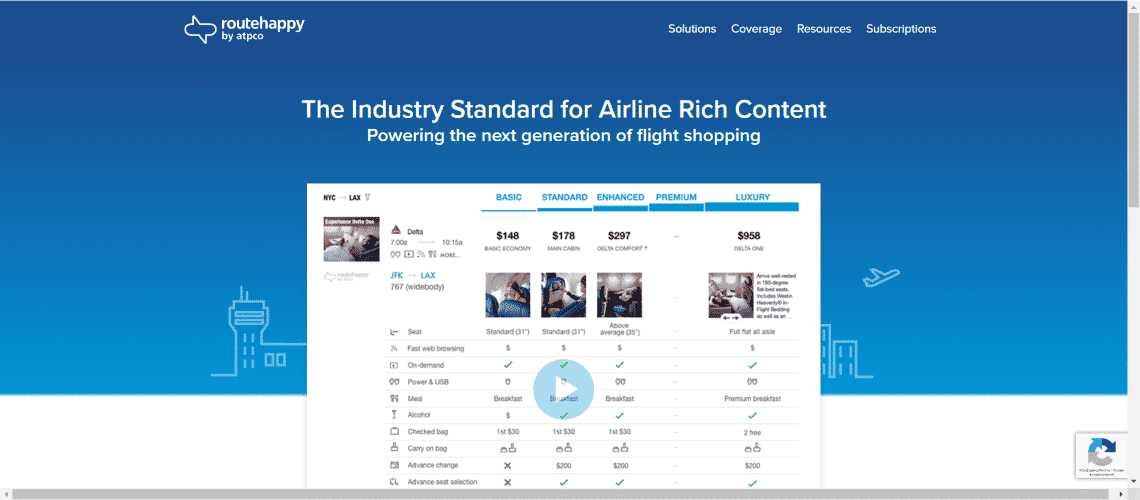Click the Advance change calendar row icon
The image size is (1140, 500).
point(395,465)
